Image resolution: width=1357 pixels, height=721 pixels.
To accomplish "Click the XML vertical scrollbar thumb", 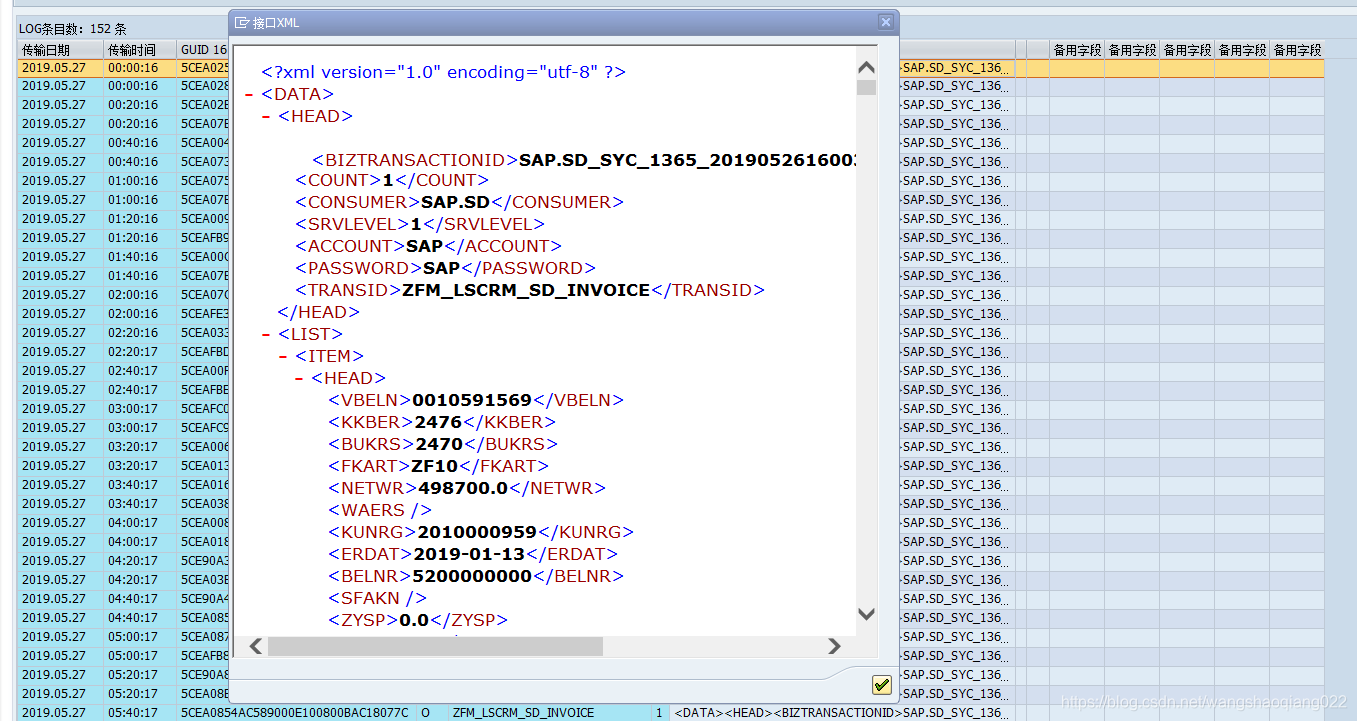I will [x=866, y=87].
